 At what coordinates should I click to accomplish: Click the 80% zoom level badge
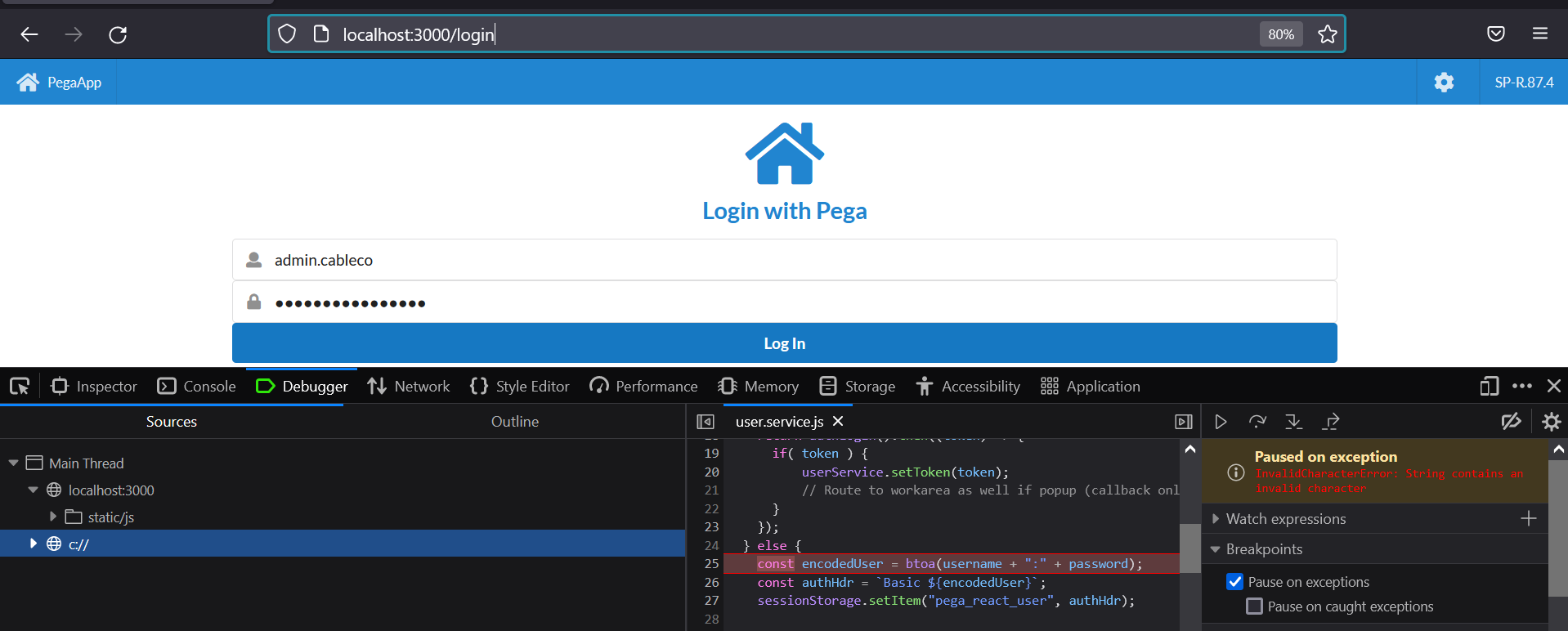pyautogui.click(x=1281, y=34)
